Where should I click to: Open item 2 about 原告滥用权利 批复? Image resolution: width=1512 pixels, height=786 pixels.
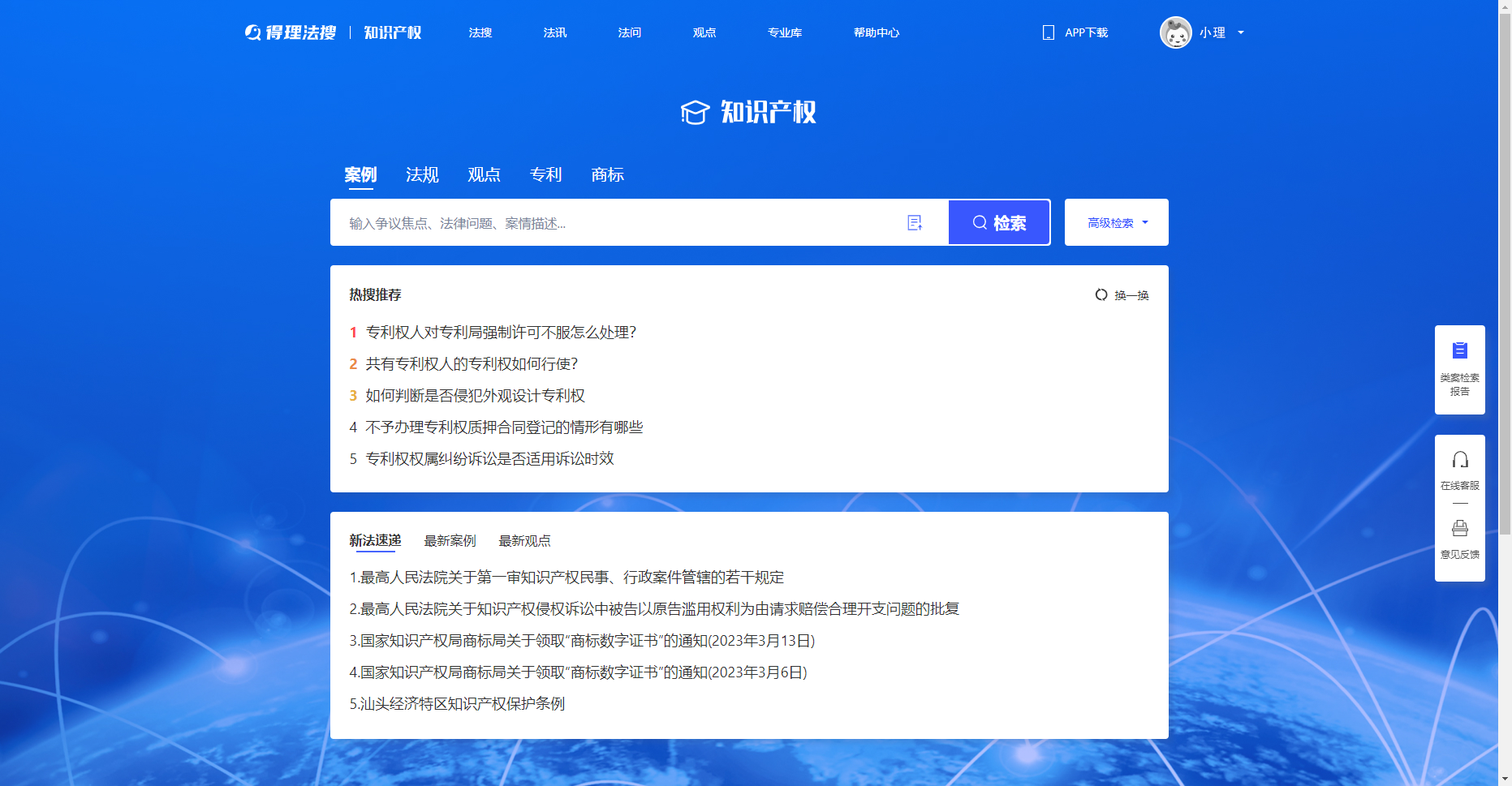click(x=654, y=608)
